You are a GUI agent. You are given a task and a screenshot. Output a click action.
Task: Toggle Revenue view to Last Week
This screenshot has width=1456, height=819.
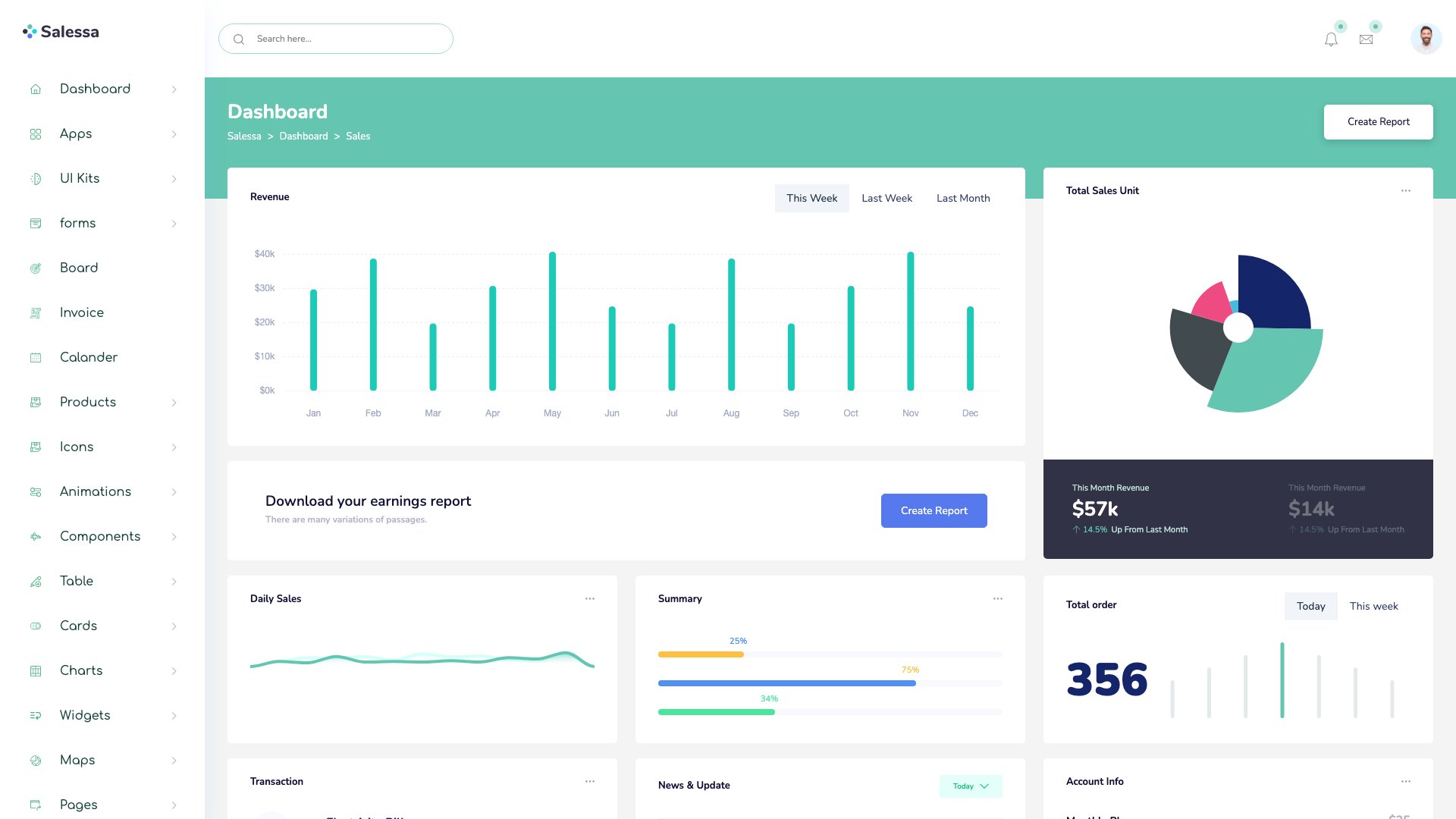click(x=886, y=198)
